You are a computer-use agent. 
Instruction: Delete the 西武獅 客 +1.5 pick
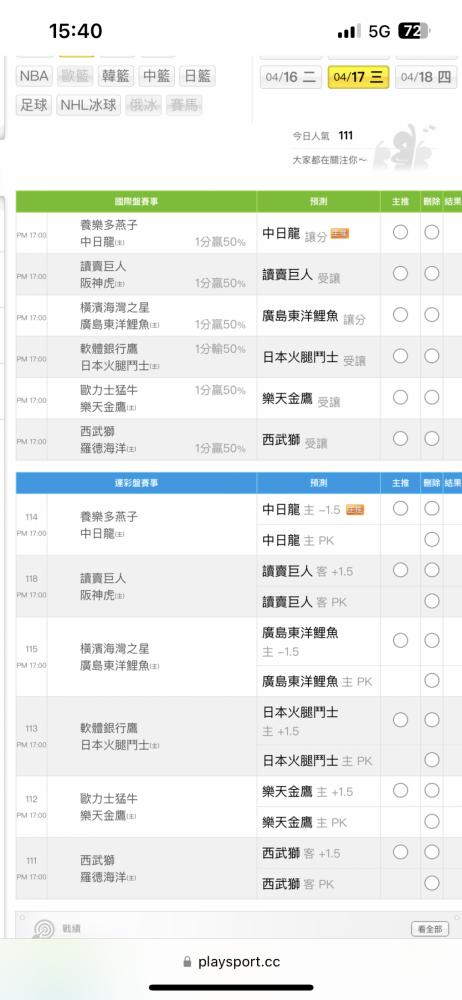click(432, 852)
